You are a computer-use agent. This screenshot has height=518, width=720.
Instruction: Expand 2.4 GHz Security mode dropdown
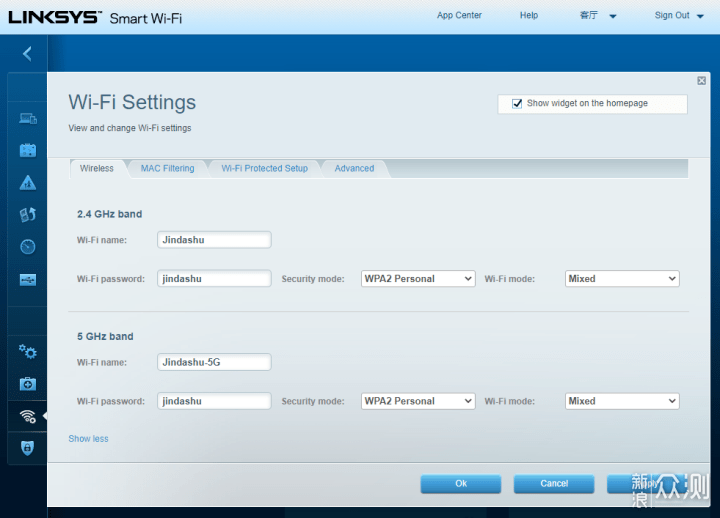coord(418,279)
